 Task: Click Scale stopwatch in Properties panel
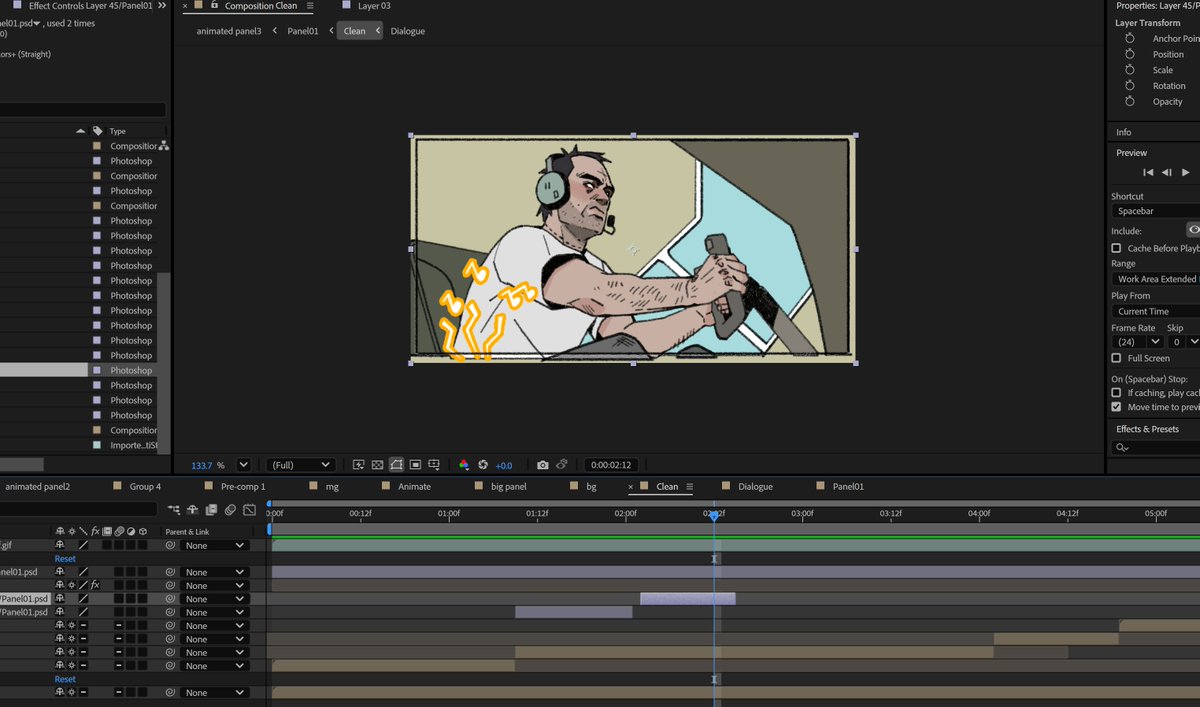coord(1130,70)
